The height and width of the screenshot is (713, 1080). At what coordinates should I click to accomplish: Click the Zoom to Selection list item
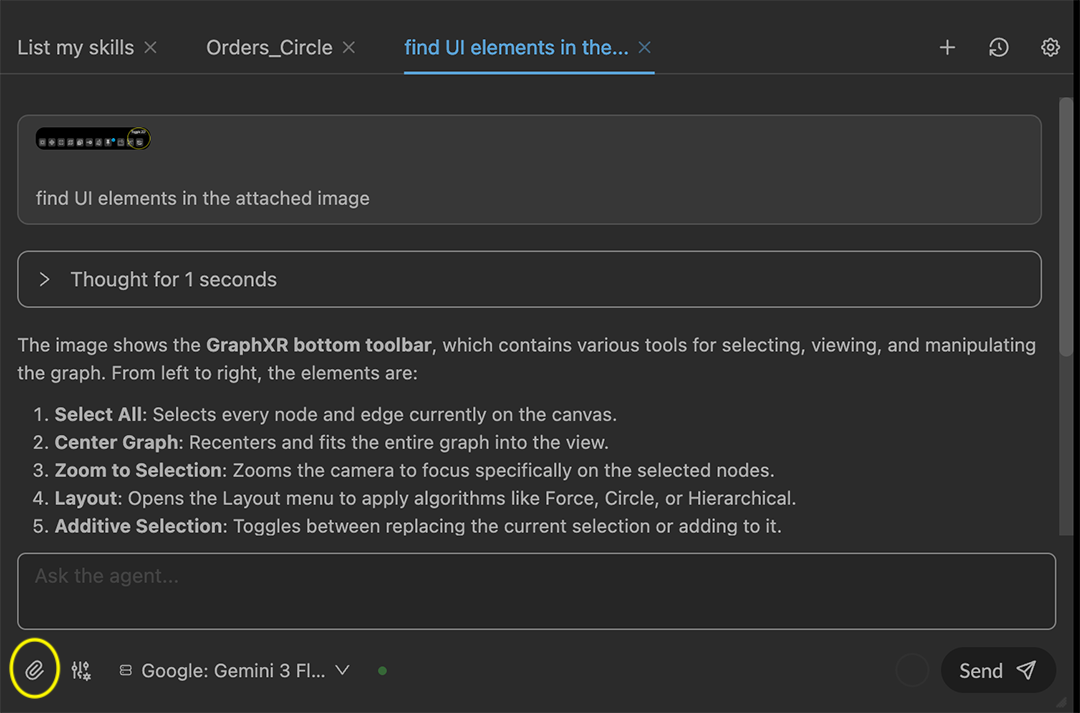pos(404,471)
